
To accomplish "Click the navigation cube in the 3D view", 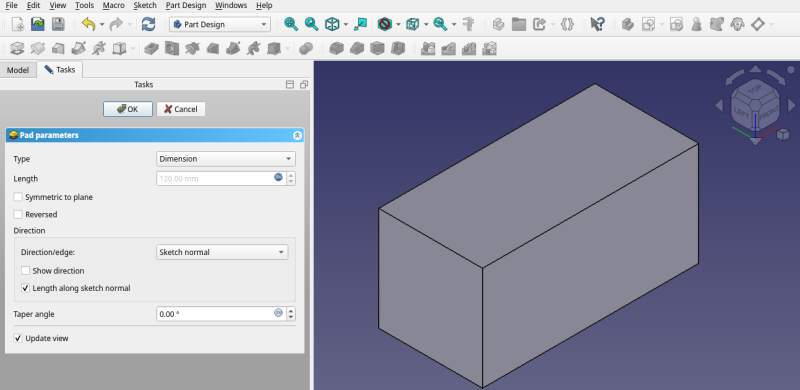I will click(x=755, y=106).
